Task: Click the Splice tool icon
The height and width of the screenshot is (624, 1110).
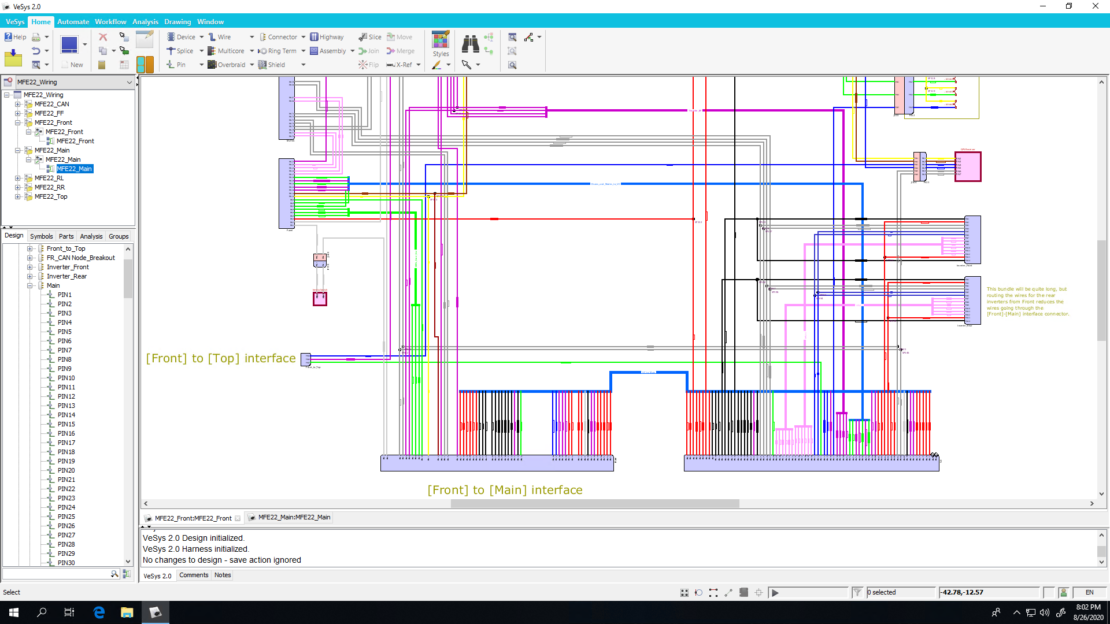Action: pyautogui.click(x=171, y=51)
